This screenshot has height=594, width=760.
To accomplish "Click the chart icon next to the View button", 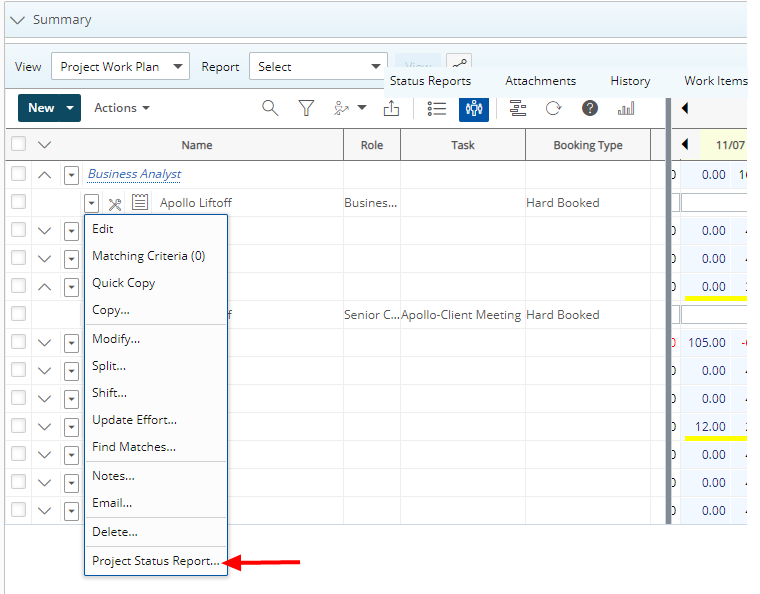I will pyautogui.click(x=459, y=63).
